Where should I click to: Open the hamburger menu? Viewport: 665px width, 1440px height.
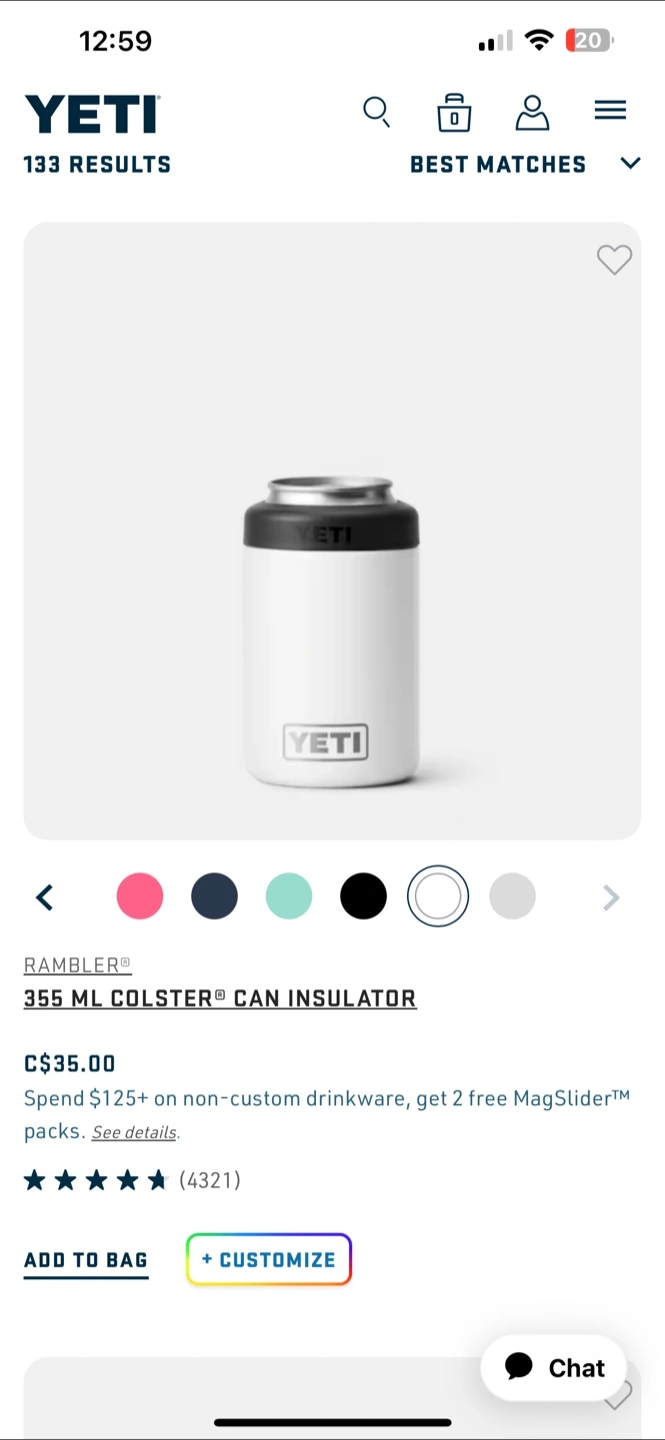click(x=610, y=110)
